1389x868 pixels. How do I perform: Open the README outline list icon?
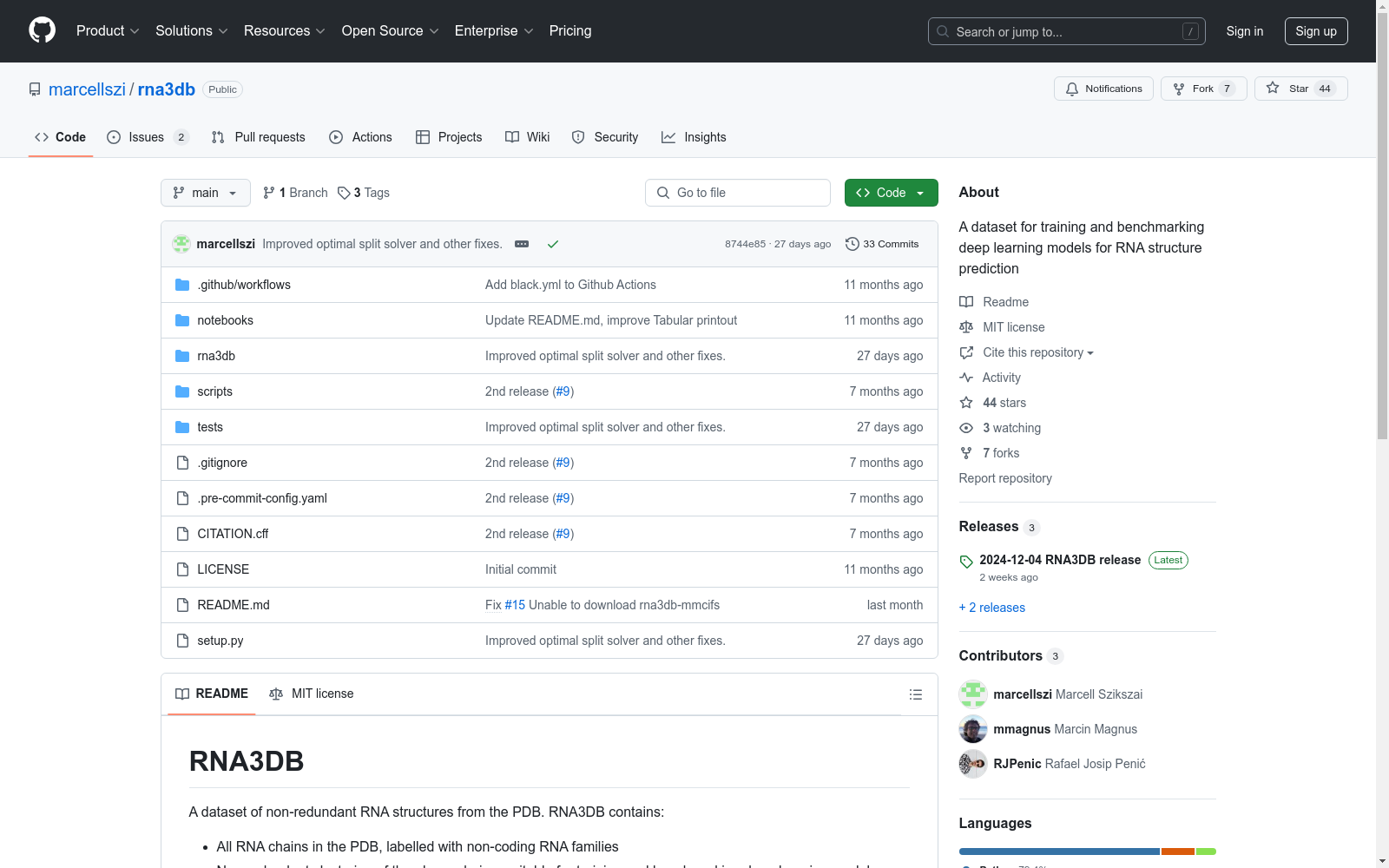pos(915,694)
